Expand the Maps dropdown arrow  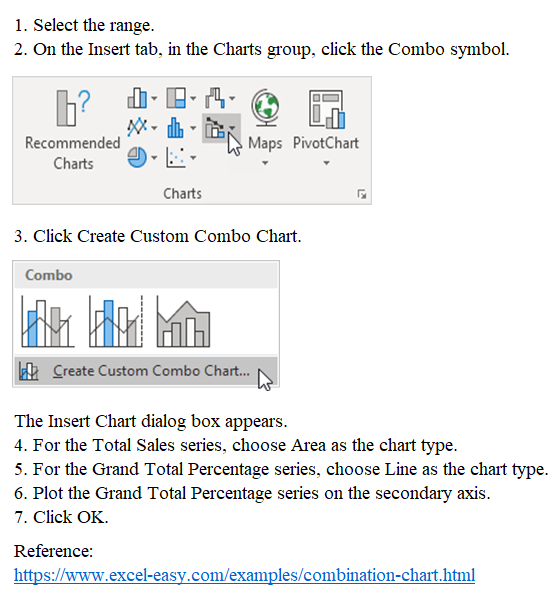coord(265,163)
